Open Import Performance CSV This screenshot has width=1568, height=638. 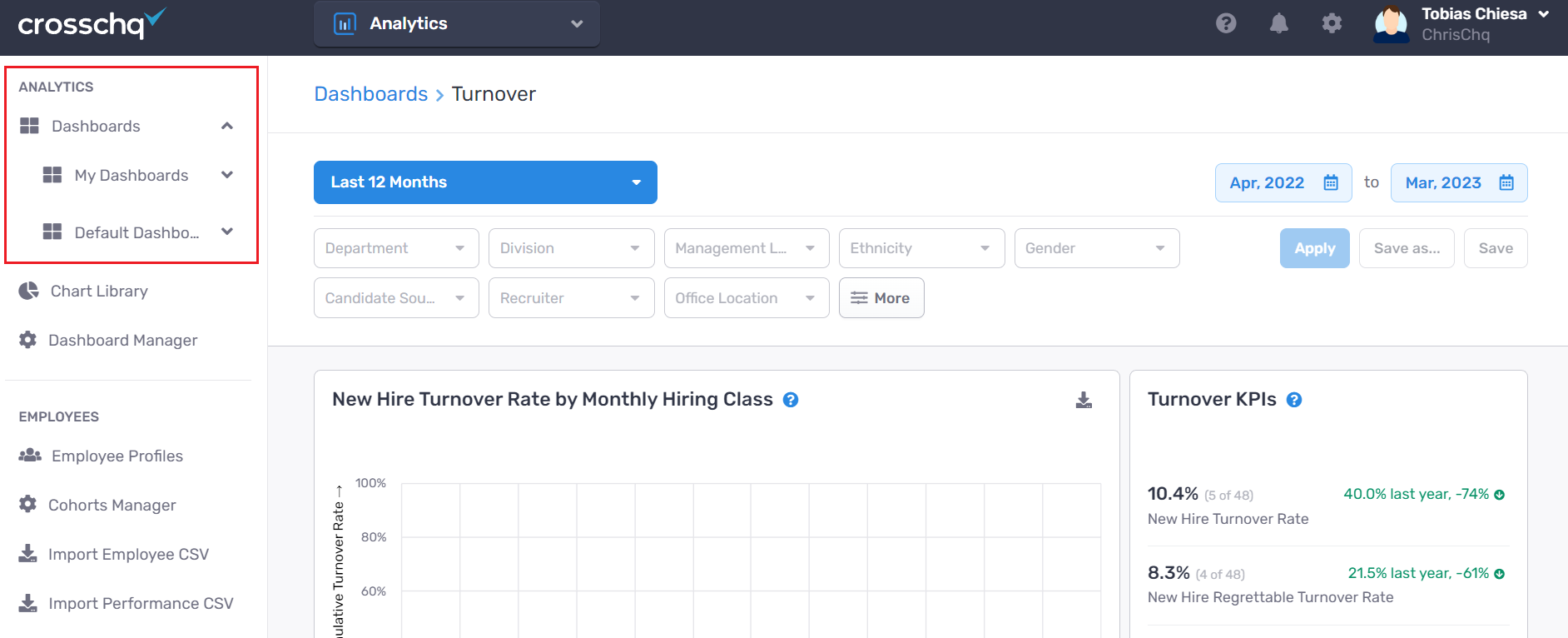(x=141, y=603)
